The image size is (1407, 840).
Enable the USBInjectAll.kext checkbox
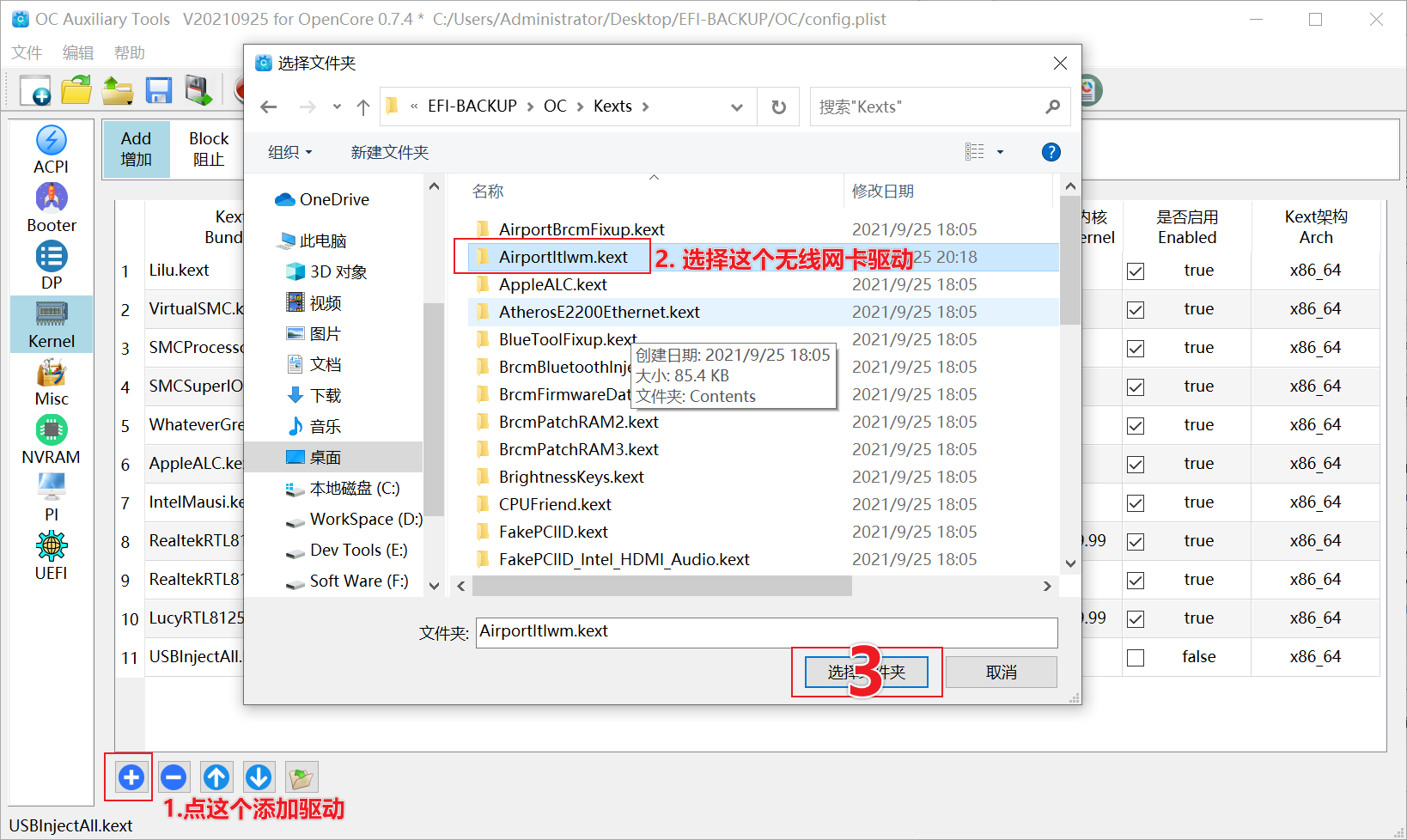[x=1136, y=658]
